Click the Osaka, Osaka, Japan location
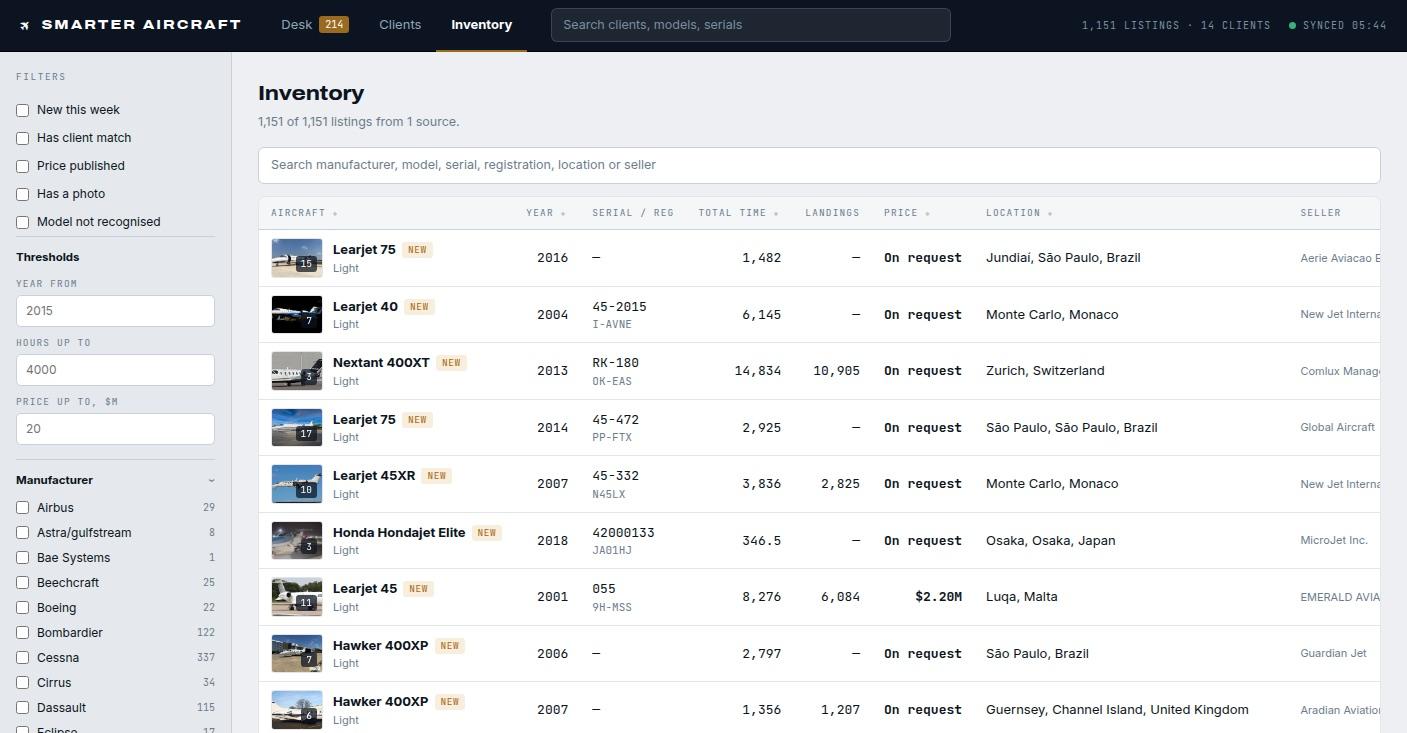 pyautogui.click(x=1050, y=540)
